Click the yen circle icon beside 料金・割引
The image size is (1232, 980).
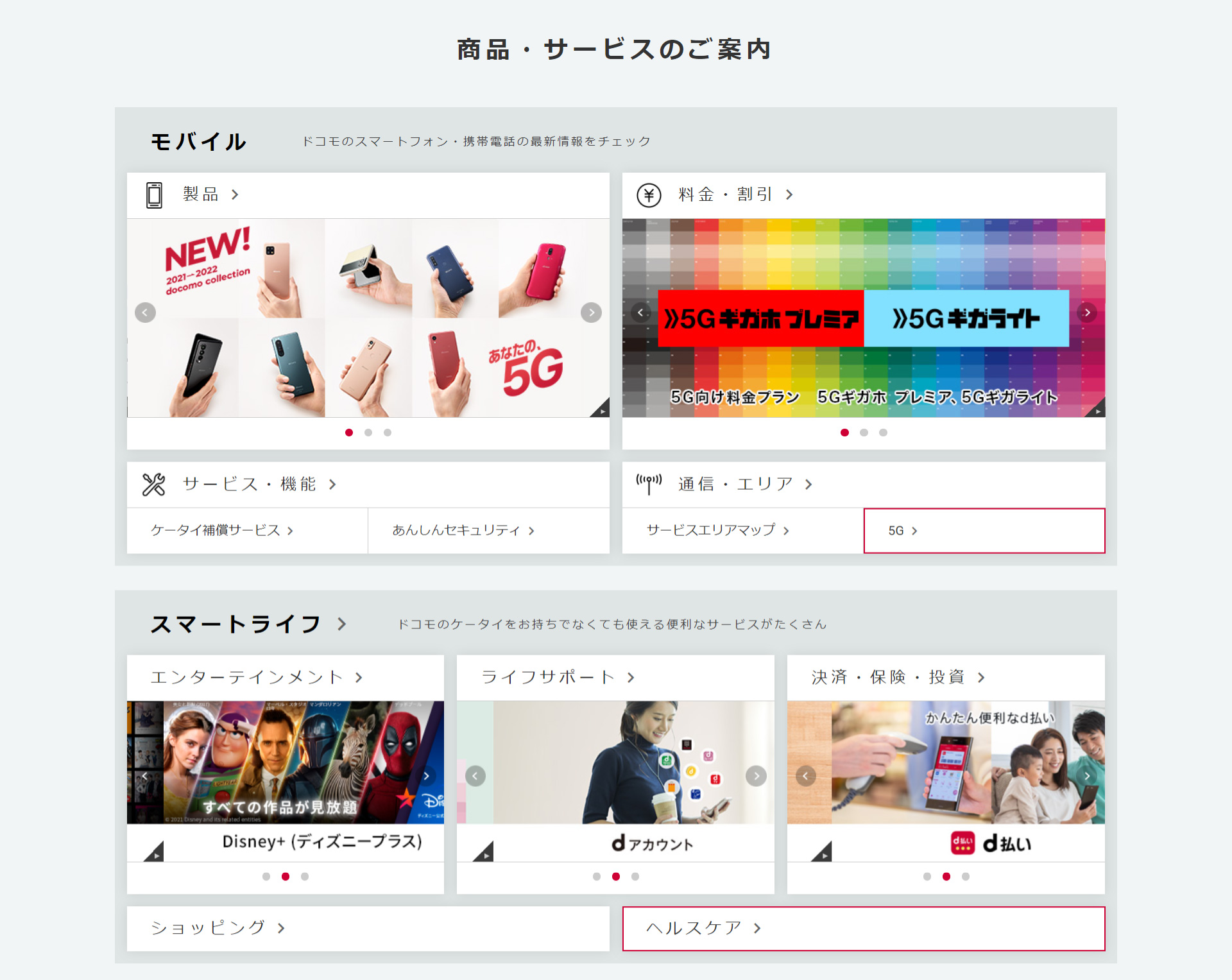tap(649, 195)
